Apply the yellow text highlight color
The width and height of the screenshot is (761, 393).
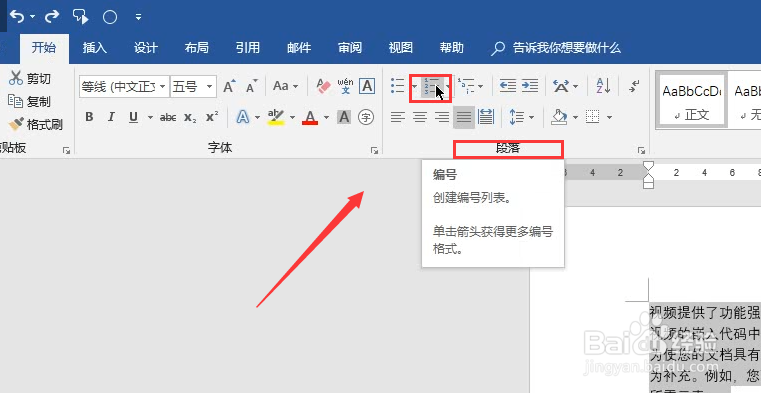pyautogui.click(x=276, y=117)
